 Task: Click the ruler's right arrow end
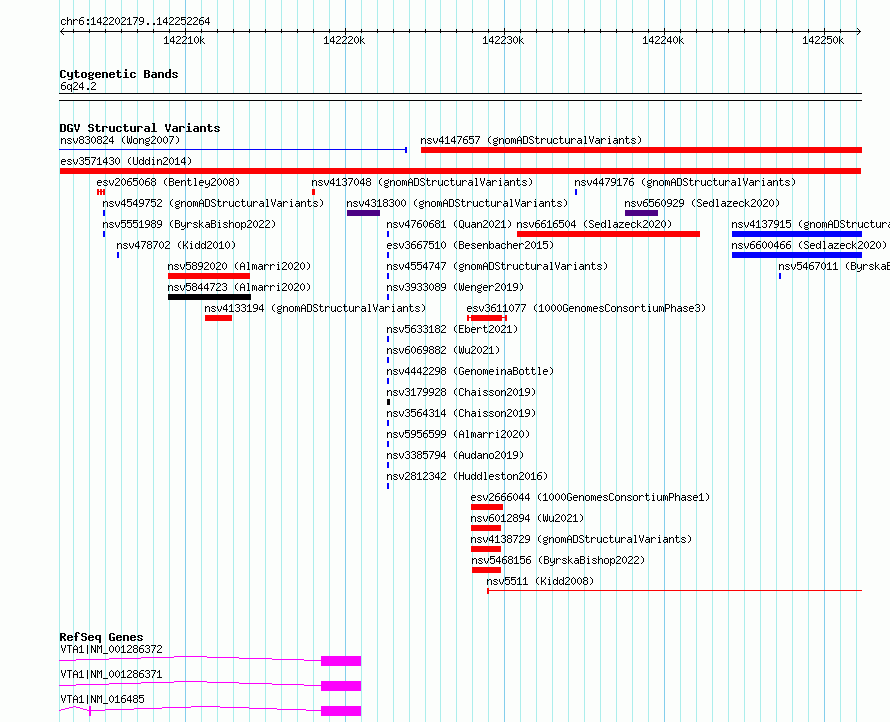point(859,31)
